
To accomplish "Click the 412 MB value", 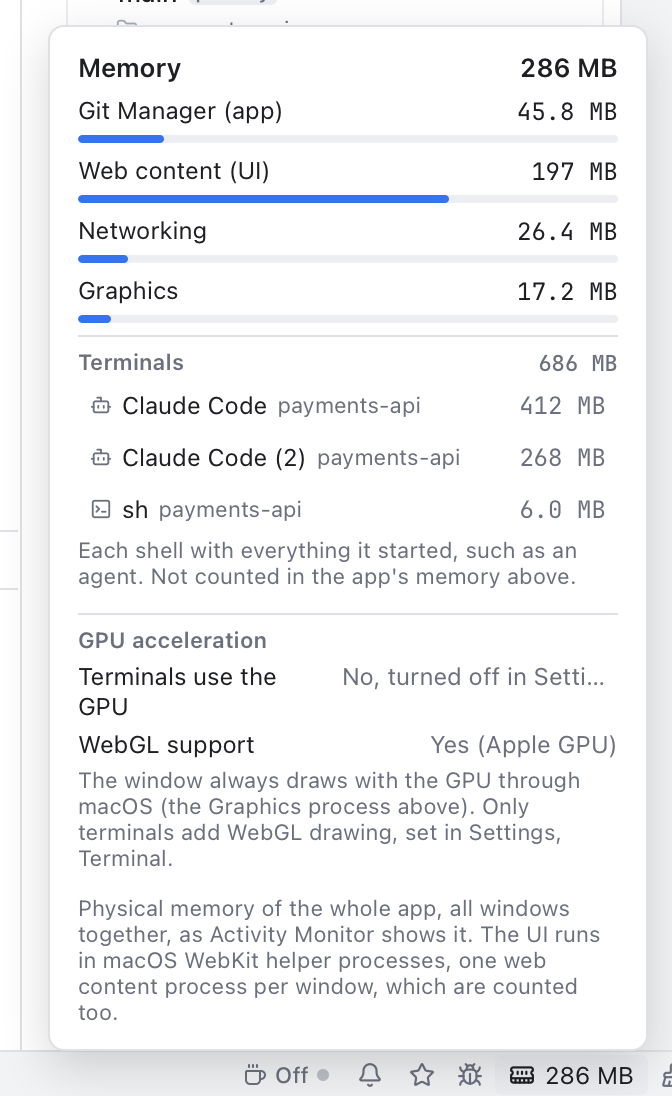I will point(562,406).
